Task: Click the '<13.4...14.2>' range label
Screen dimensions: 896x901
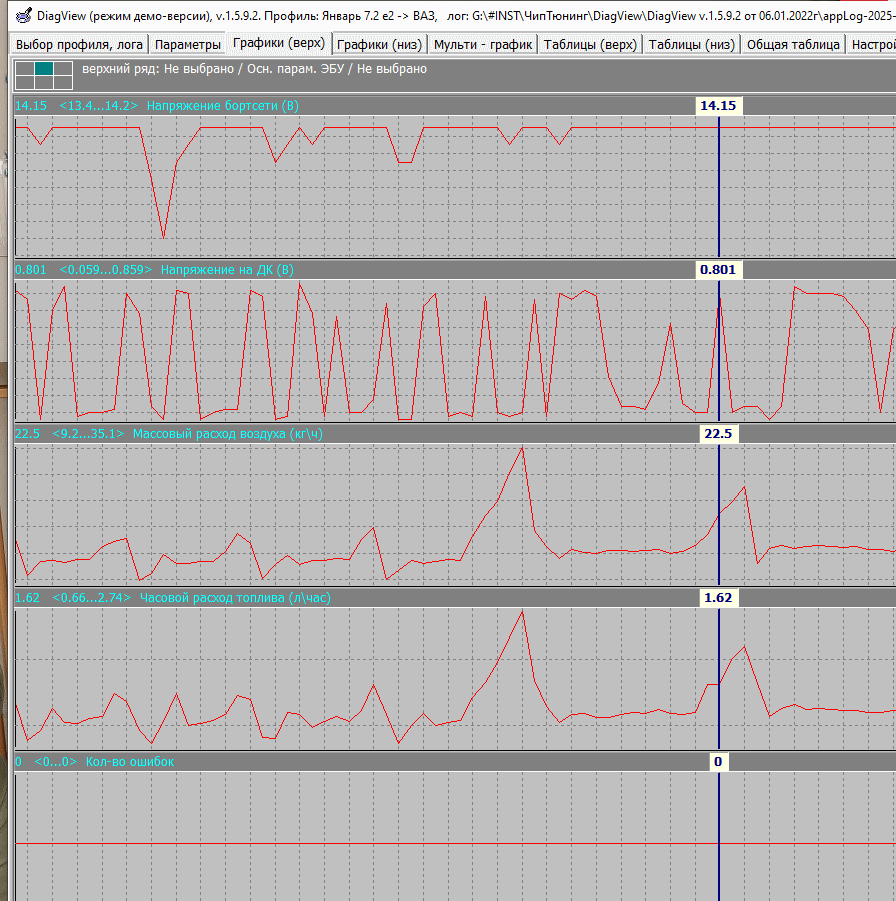Action: (x=98, y=106)
